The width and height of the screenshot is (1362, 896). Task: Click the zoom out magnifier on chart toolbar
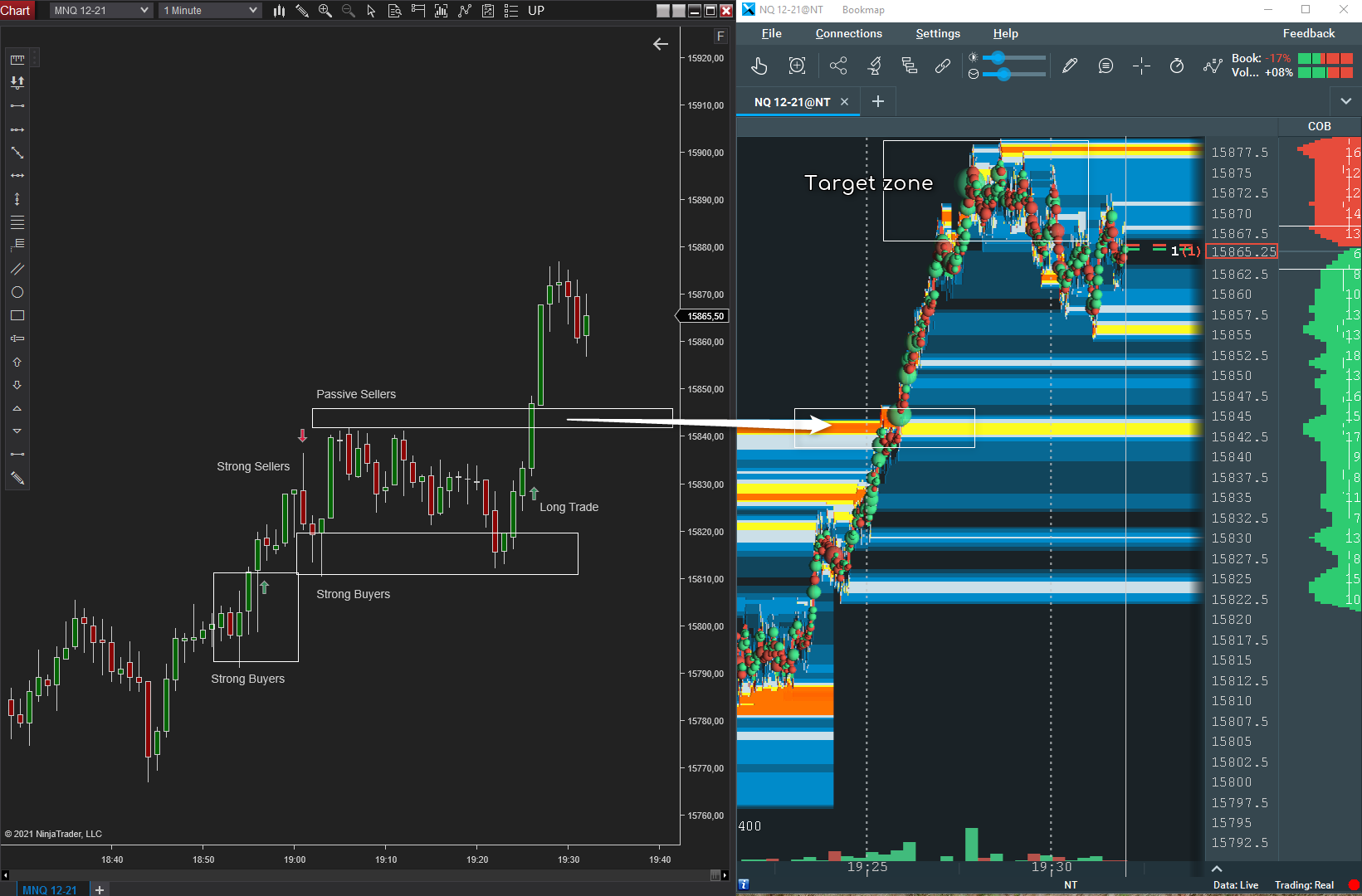[349, 11]
